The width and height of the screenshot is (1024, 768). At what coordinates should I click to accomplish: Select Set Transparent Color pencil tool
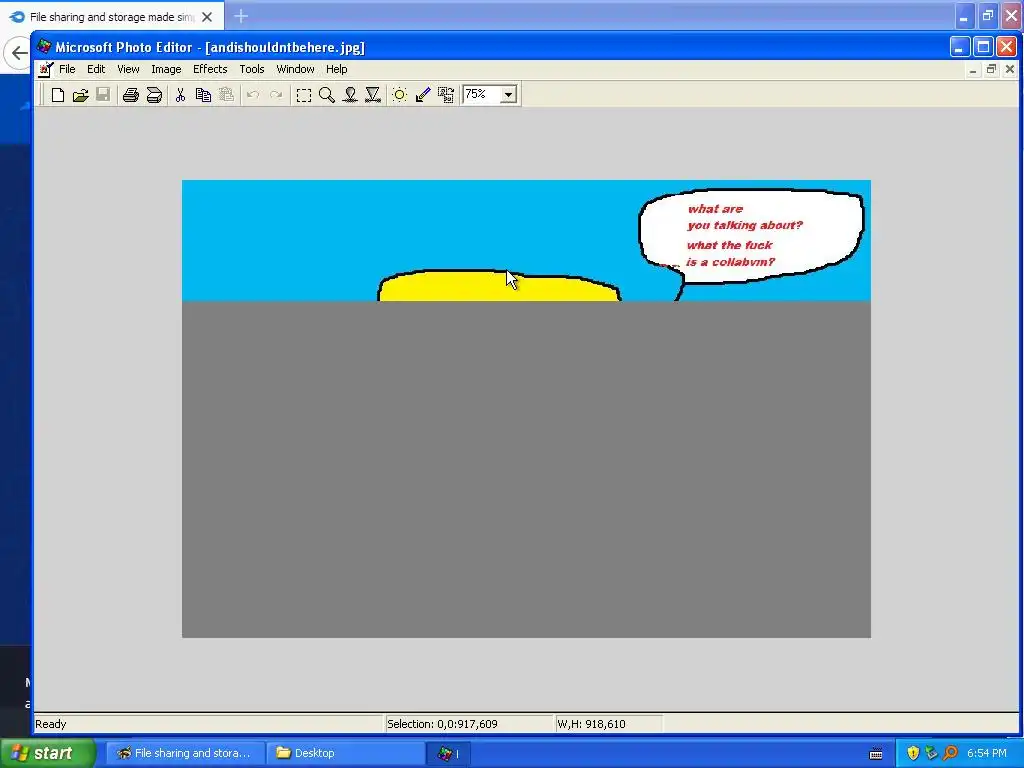423,95
